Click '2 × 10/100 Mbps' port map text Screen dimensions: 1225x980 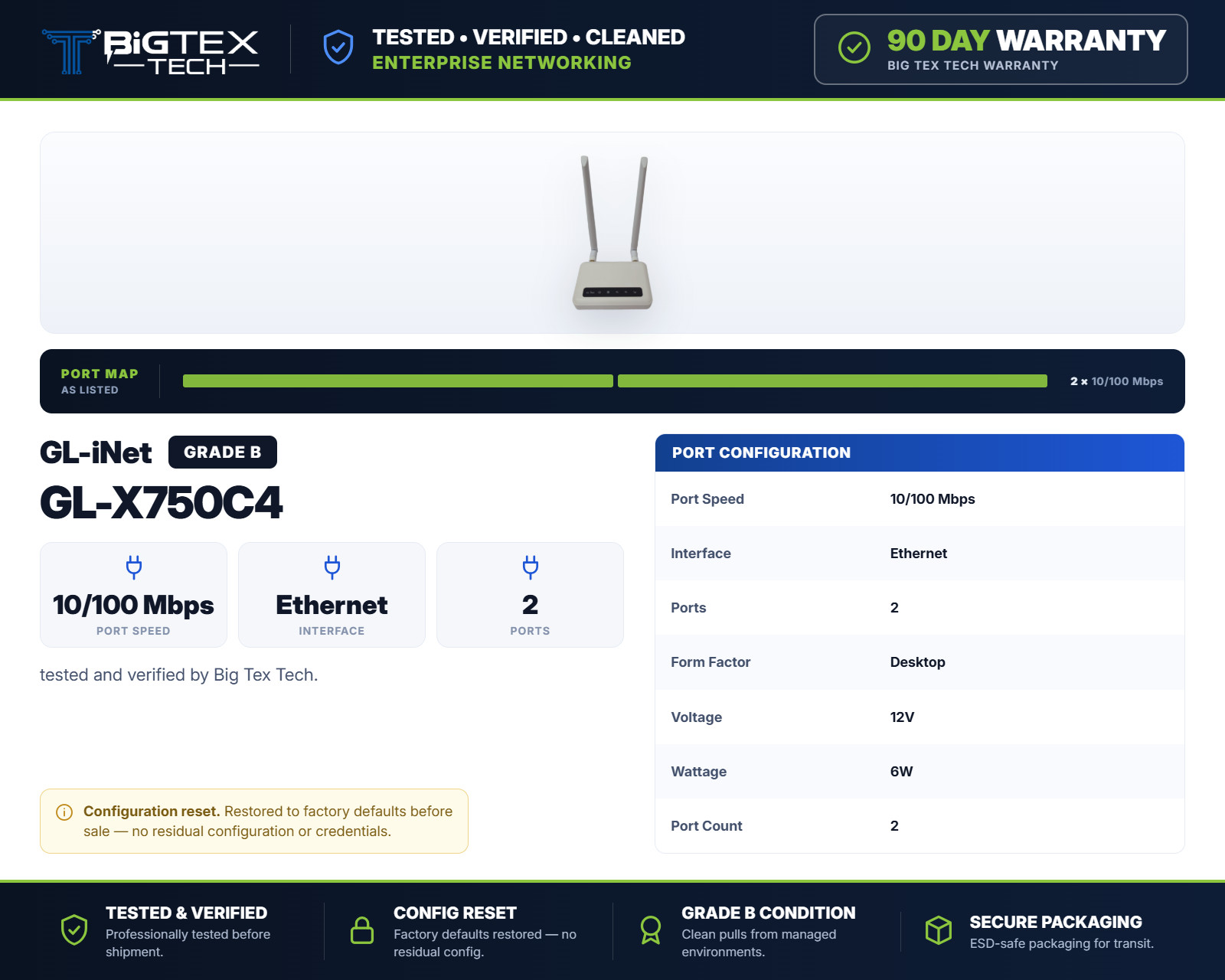1116,381
